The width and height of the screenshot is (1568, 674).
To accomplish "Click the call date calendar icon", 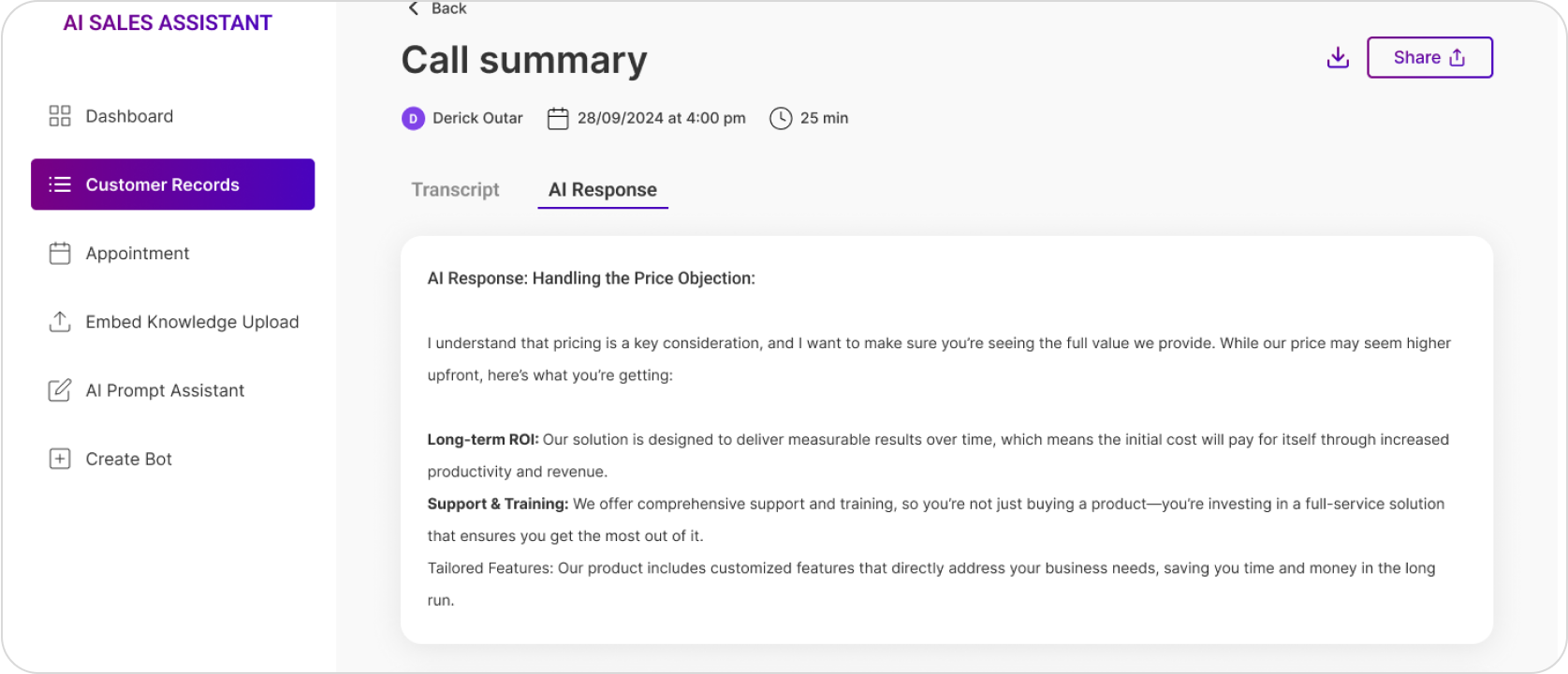I will click(558, 118).
